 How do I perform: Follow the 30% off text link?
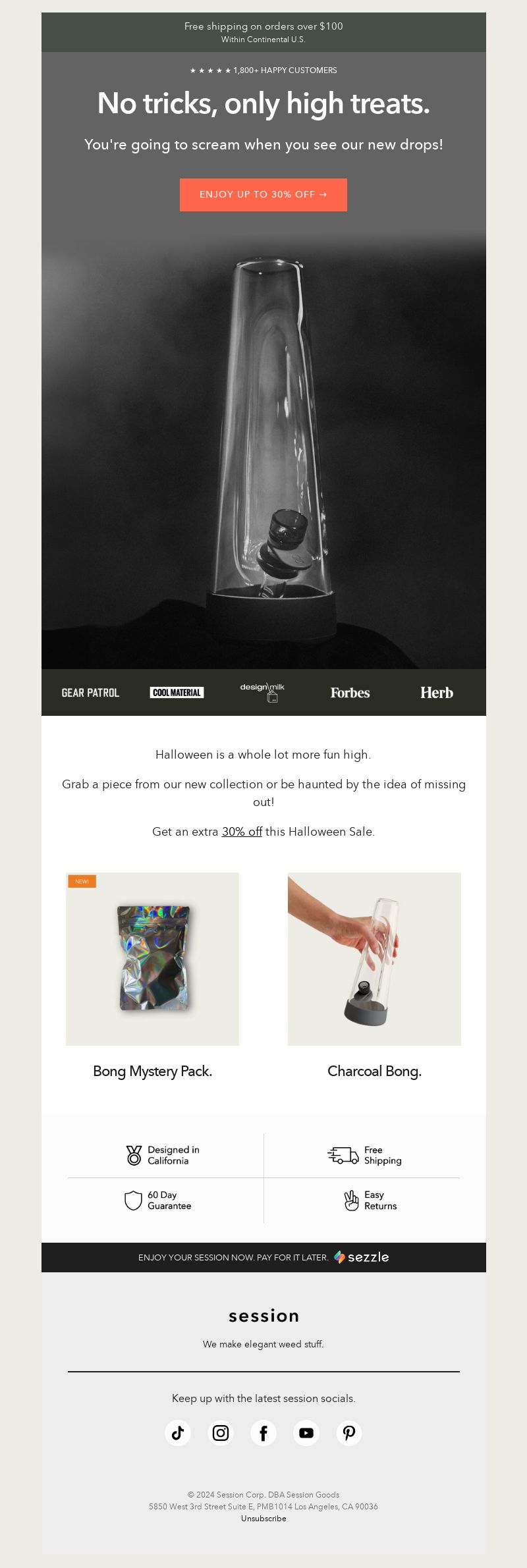tap(242, 831)
